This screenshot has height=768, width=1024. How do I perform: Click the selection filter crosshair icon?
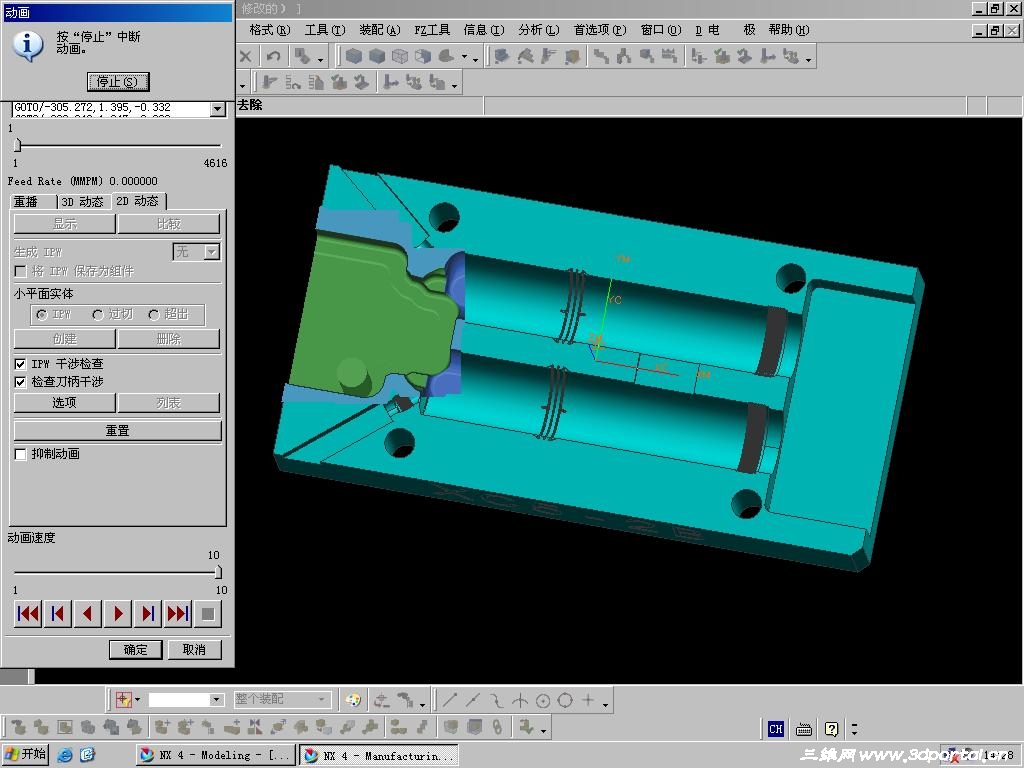click(123, 699)
